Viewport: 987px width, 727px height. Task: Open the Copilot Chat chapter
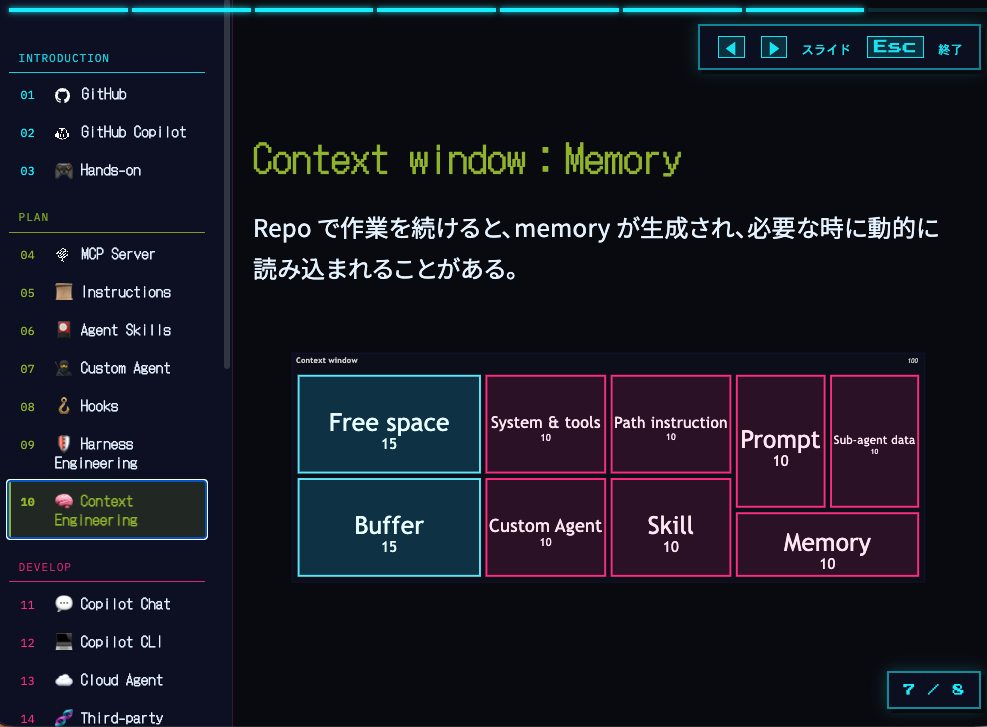pyautogui.click(x=107, y=604)
